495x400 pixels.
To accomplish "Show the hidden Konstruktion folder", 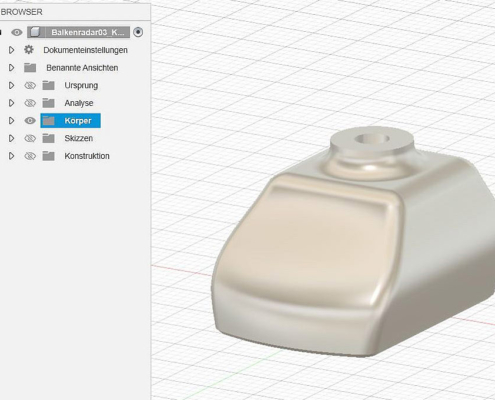I will coord(30,156).
